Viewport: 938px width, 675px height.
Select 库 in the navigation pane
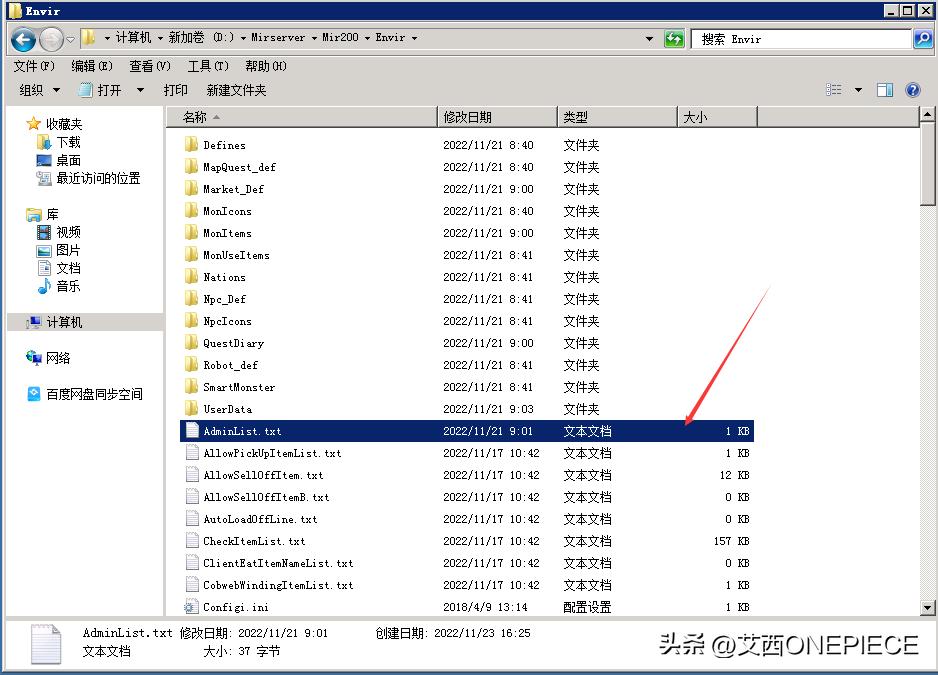[x=53, y=214]
